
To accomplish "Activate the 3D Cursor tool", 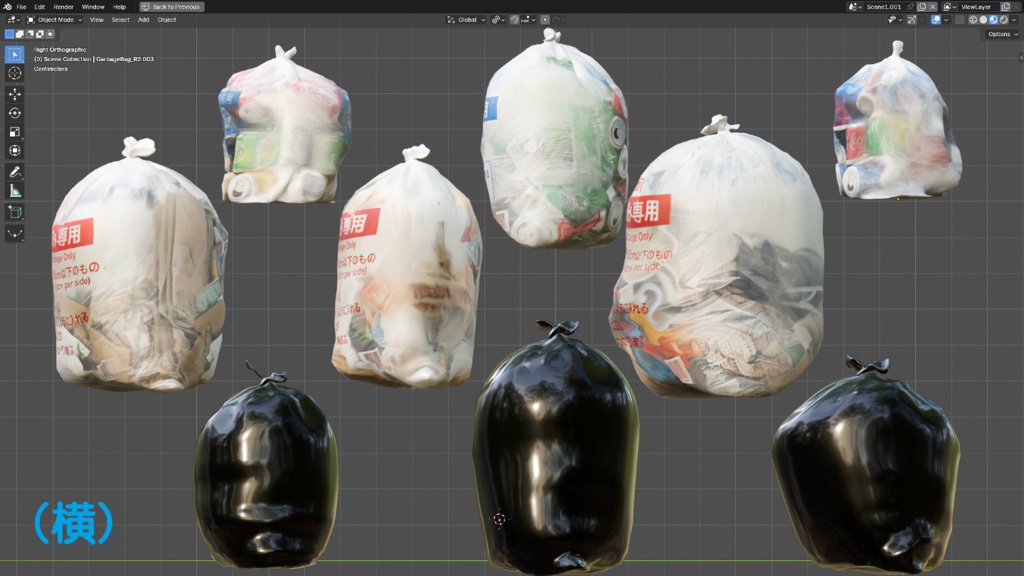I will pyautogui.click(x=14, y=73).
